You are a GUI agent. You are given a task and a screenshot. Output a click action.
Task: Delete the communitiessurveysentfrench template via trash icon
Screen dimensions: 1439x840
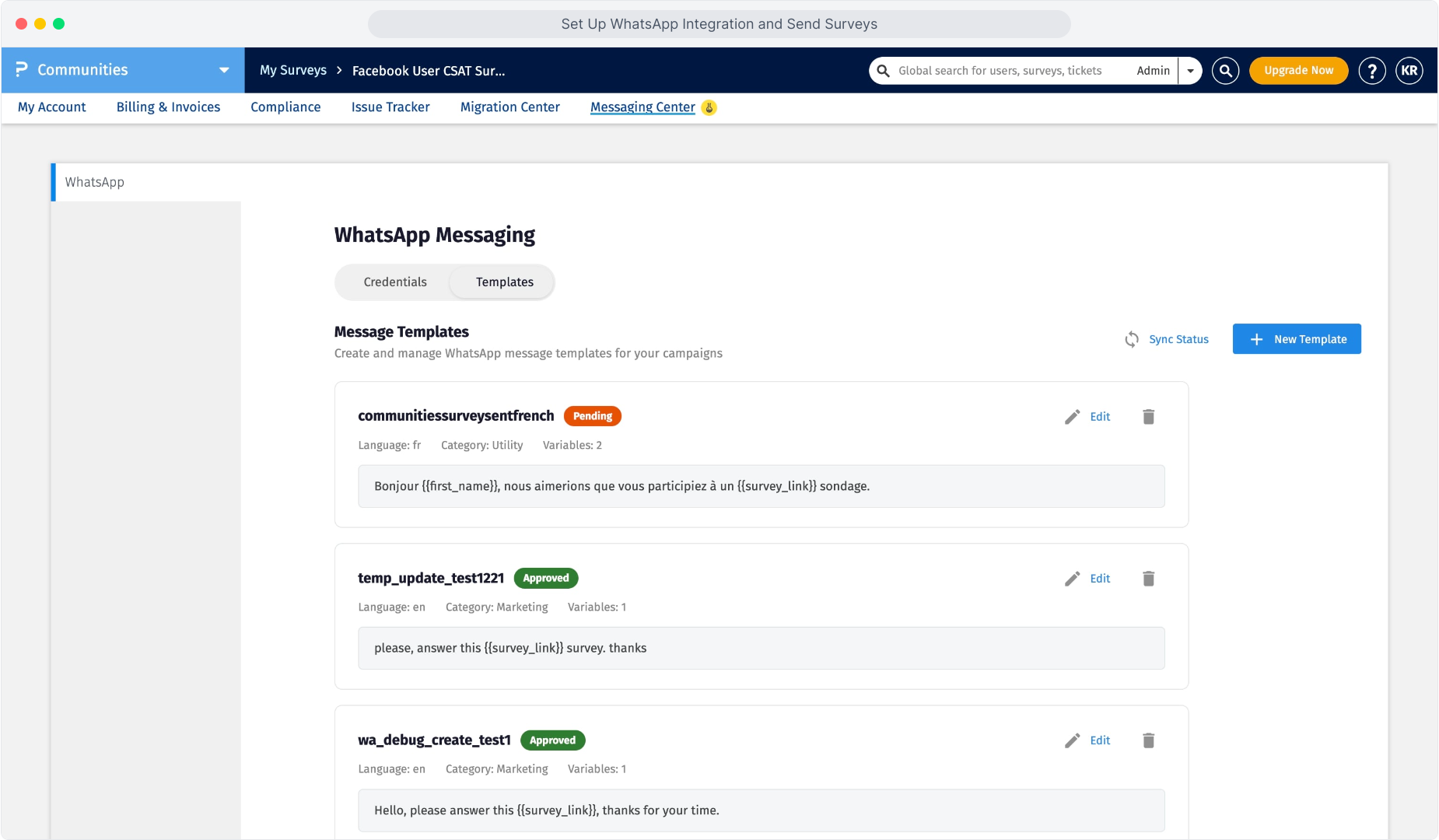tap(1148, 417)
